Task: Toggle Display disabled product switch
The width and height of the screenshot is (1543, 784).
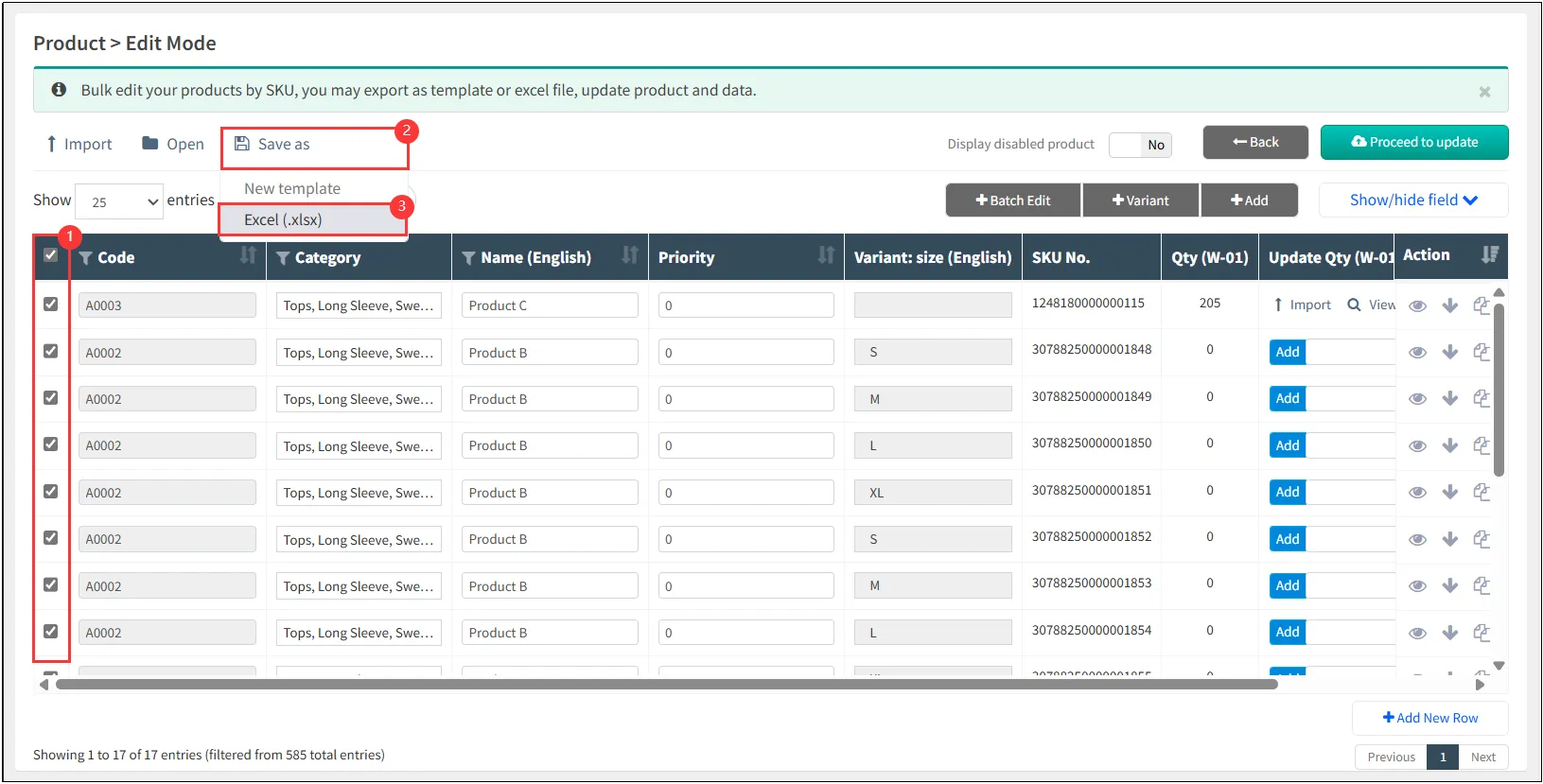Action: pyautogui.click(x=1140, y=145)
